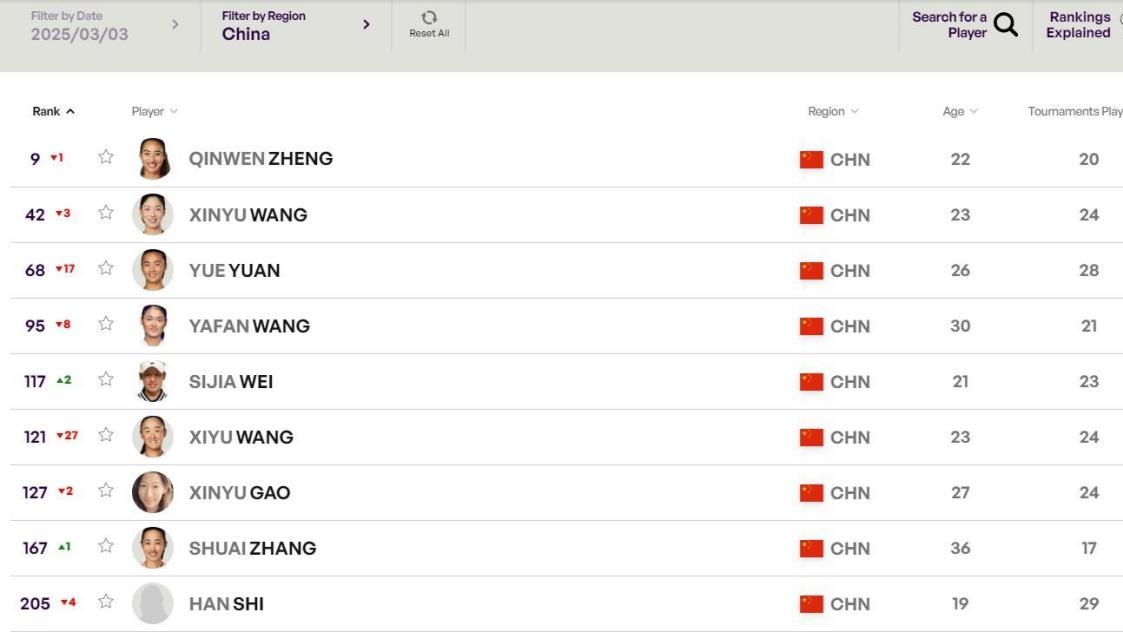Click Xiyu Wang's profile photo
Viewport: 1123px width, 632px height.
click(153, 436)
